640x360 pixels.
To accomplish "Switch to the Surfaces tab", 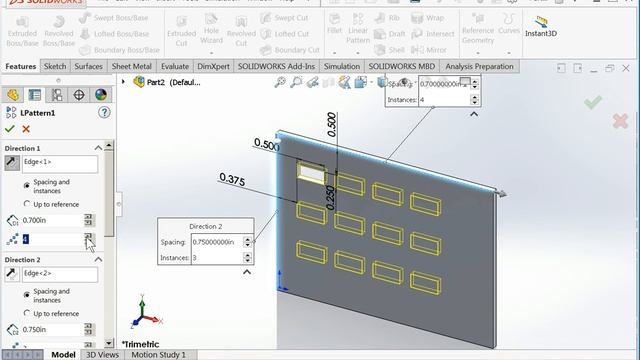I will [88, 66].
